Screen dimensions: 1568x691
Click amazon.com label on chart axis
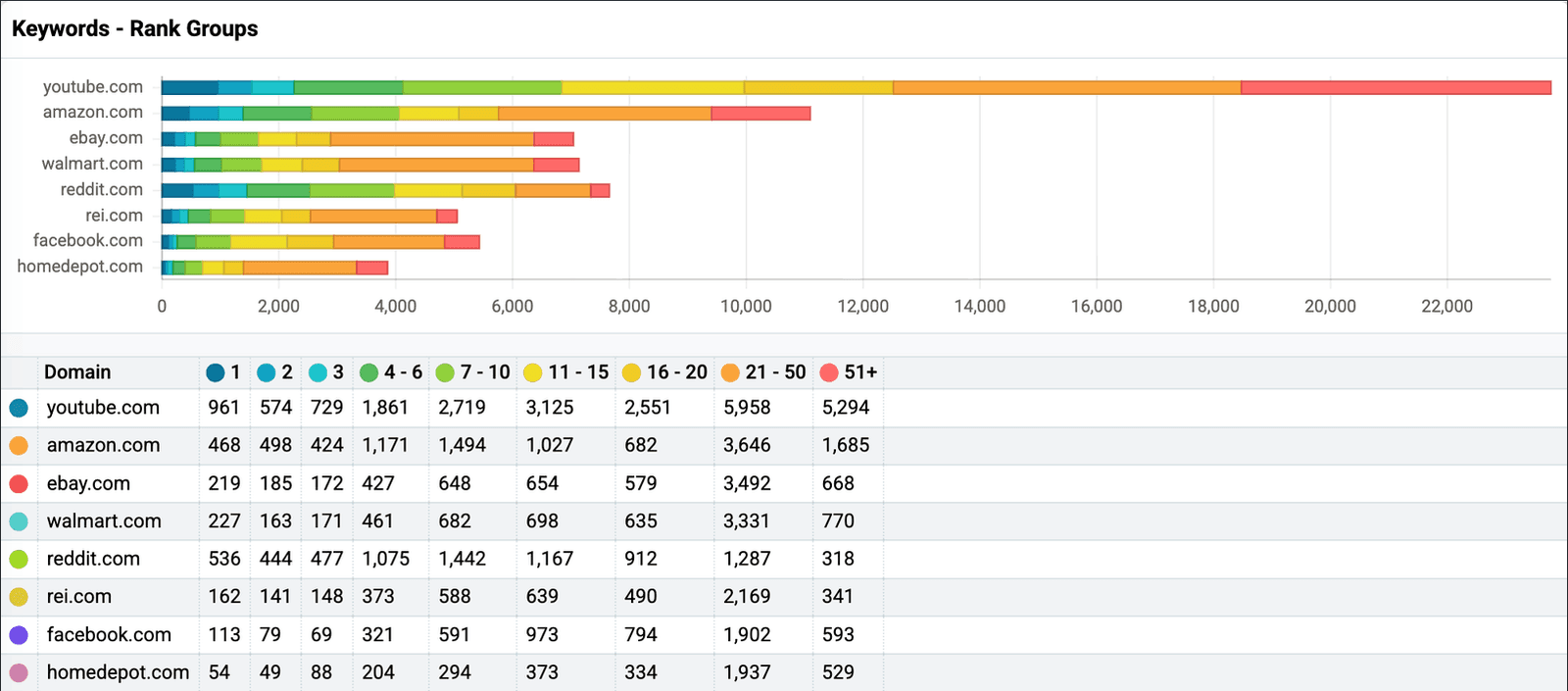click(x=93, y=113)
